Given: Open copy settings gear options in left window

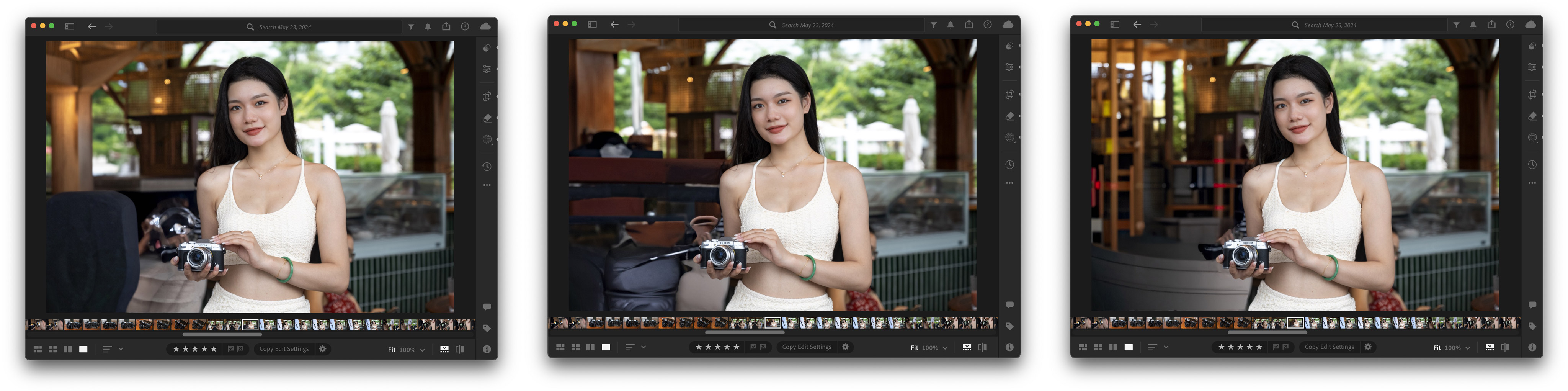Looking at the screenshot, I should [x=323, y=350].
